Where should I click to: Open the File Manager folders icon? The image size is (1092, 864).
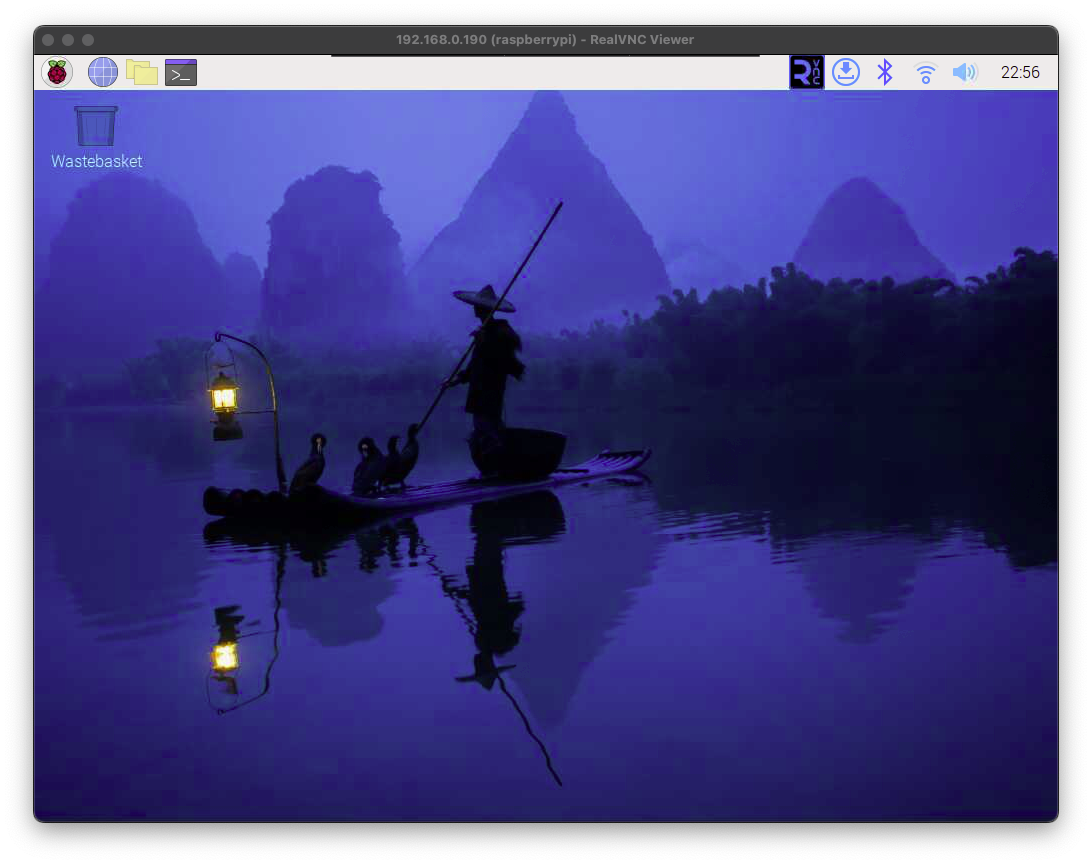pos(142,72)
